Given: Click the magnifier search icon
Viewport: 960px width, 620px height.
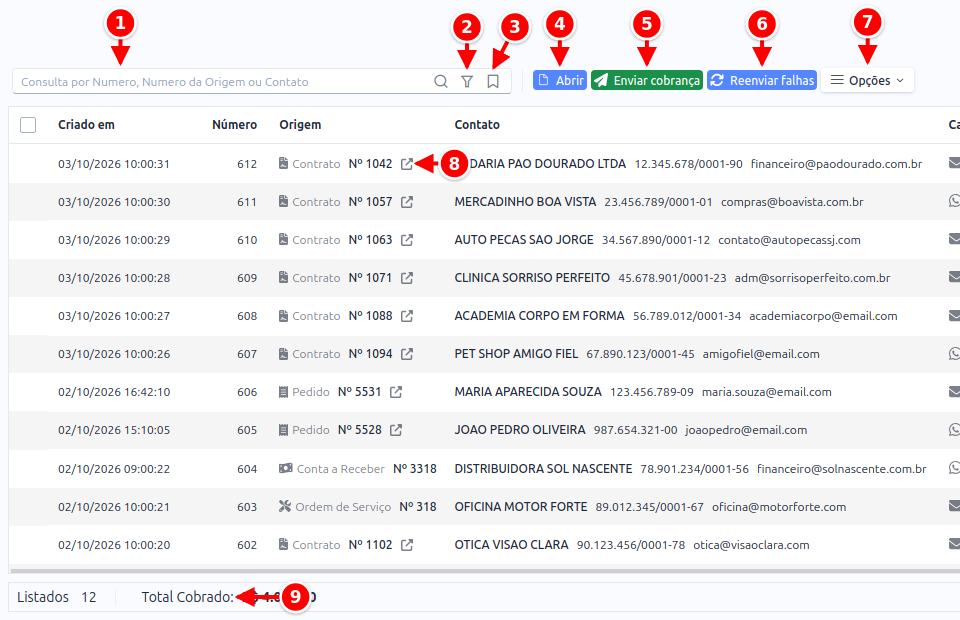Looking at the screenshot, I should (440, 81).
